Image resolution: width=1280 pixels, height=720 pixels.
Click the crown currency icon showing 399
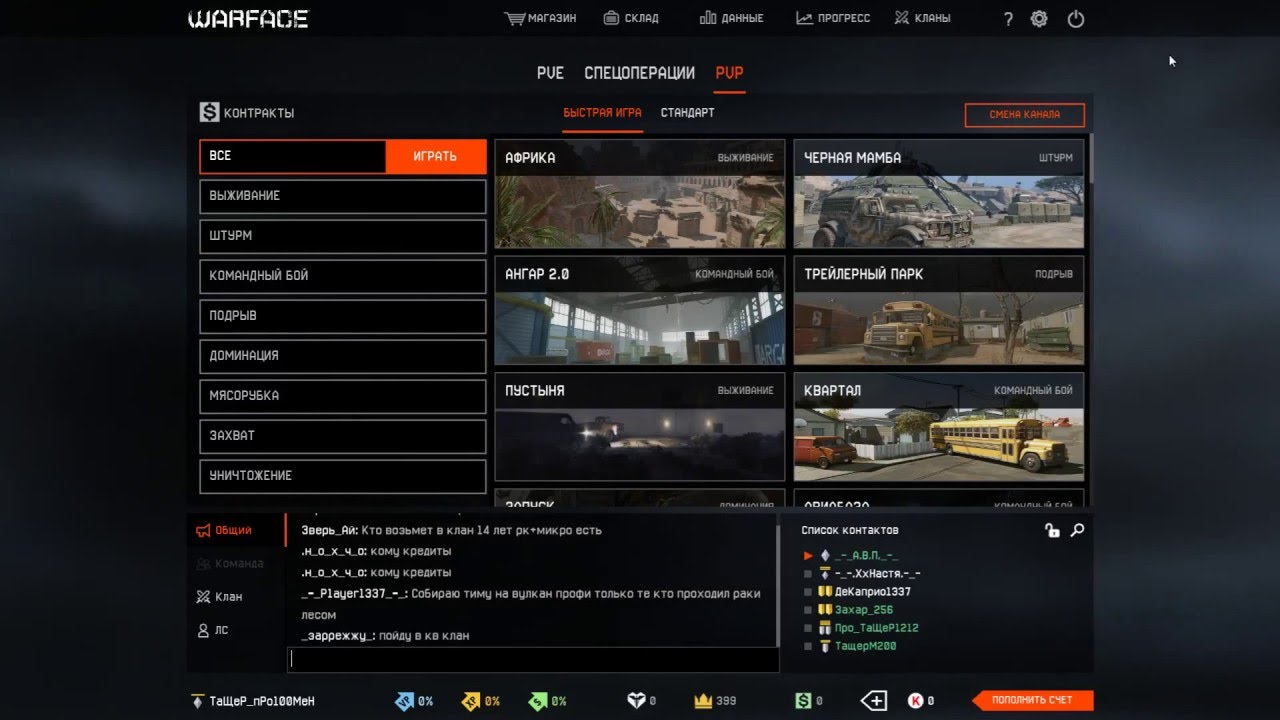tap(703, 701)
